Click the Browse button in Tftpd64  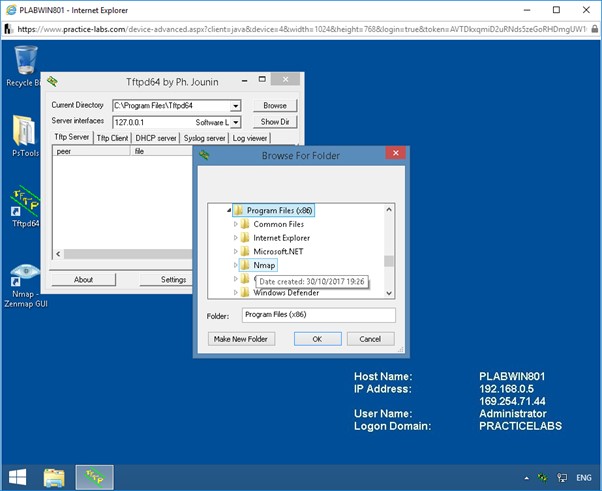(x=275, y=106)
